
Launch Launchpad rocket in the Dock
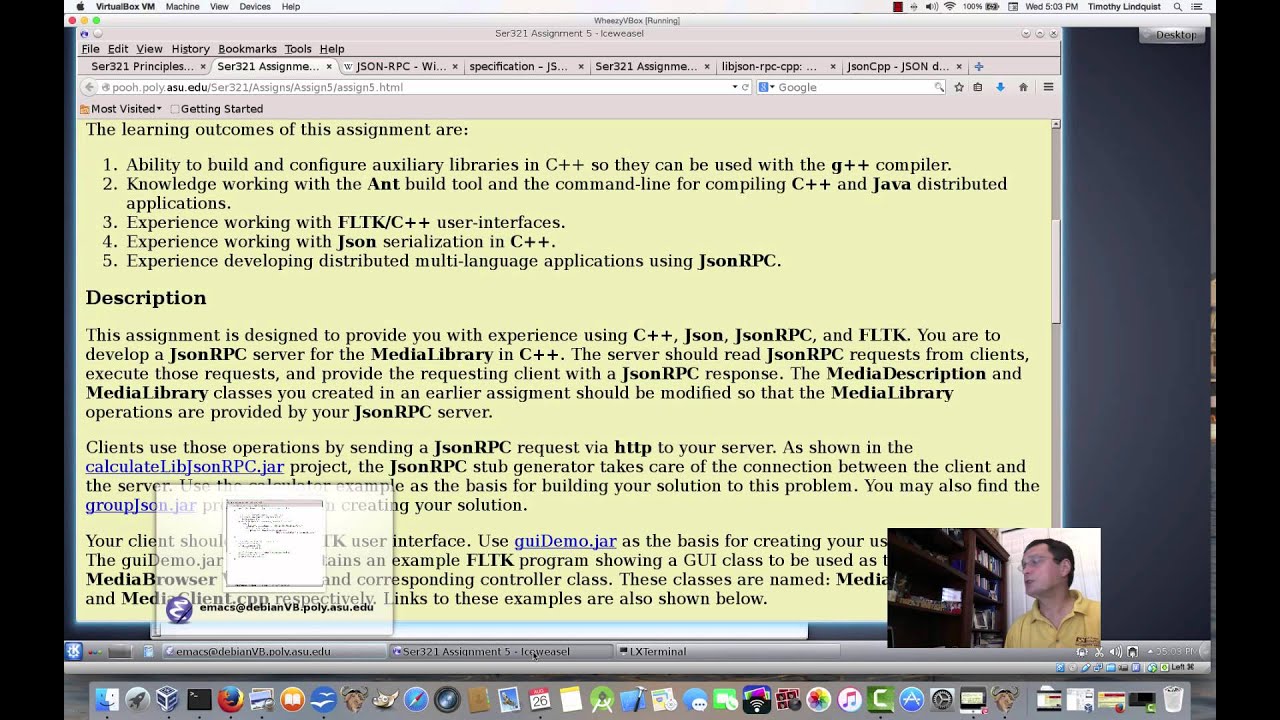[137, 700]
